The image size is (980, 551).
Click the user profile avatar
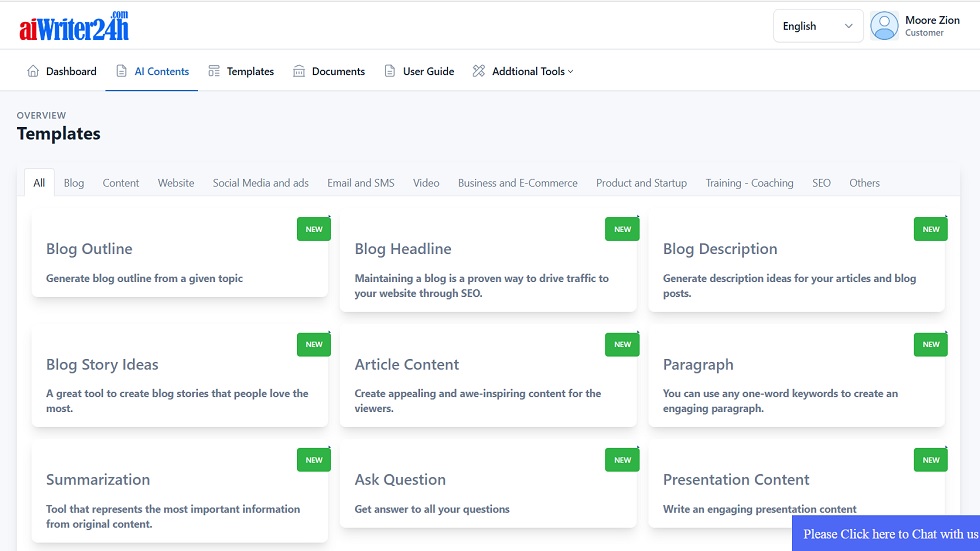(884, 26)
